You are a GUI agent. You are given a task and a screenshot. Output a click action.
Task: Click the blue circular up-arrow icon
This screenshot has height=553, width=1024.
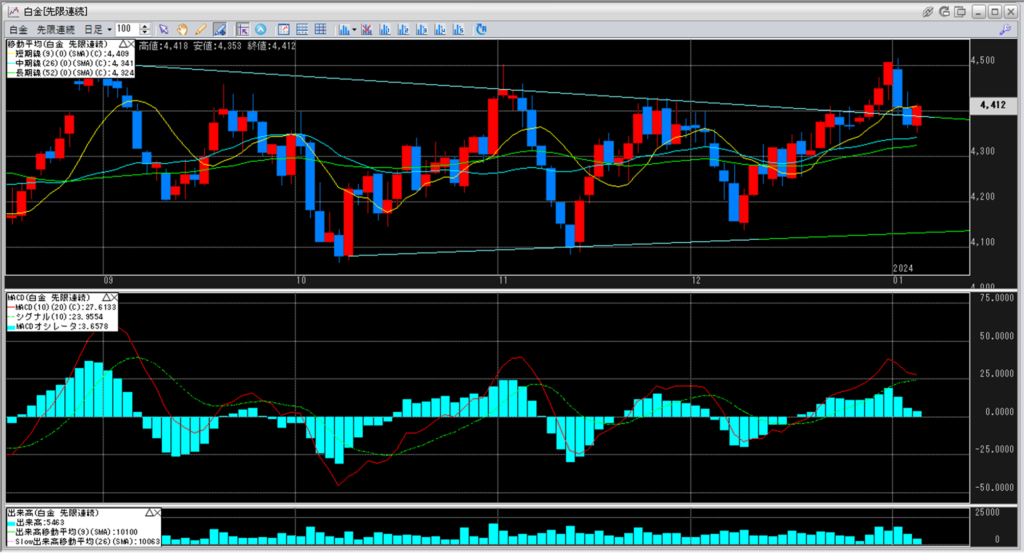tap(261, 29)
